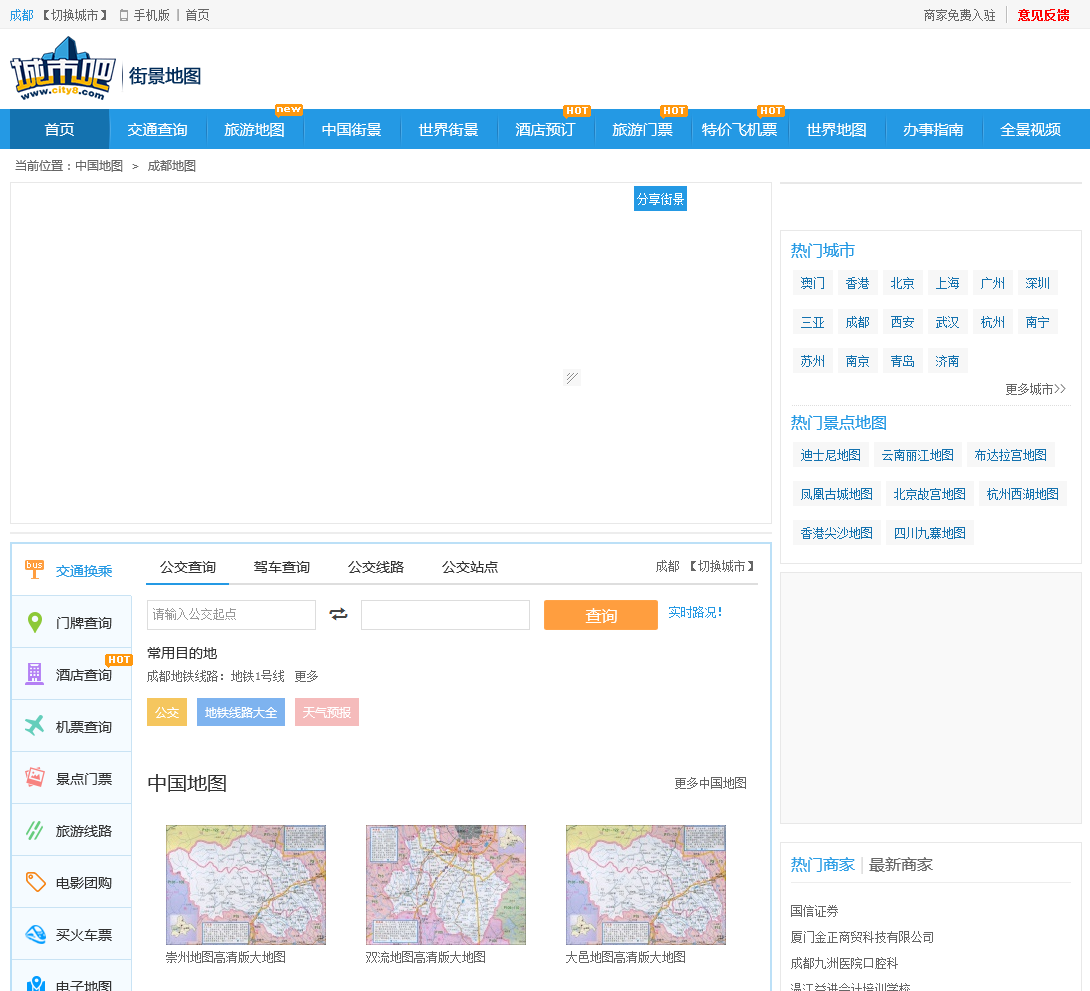Image resolution: width=1090 pixels, height=991 pixels.
Task: Open the 首页 navigation tab
Action: tap(60, 129)
